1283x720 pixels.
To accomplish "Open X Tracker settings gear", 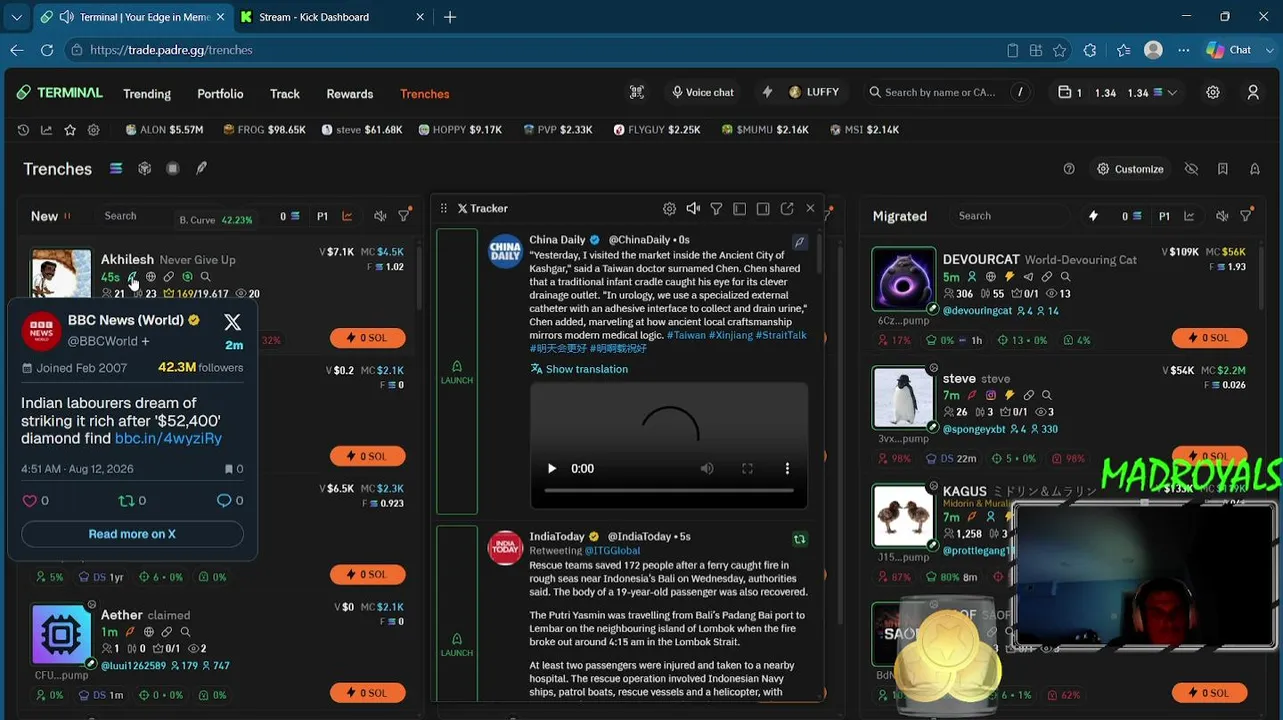I will (669, 209).
